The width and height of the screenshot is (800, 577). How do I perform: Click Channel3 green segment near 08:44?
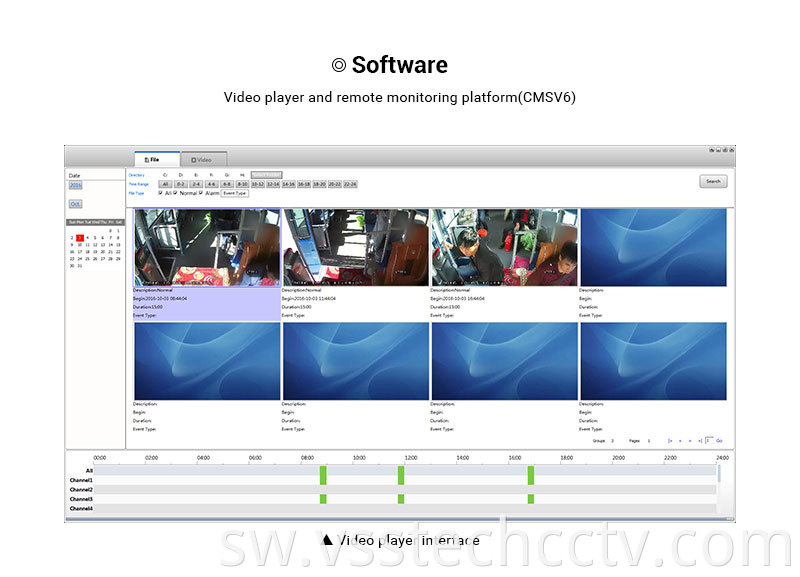pyautogui.click(x=323, y=499)
